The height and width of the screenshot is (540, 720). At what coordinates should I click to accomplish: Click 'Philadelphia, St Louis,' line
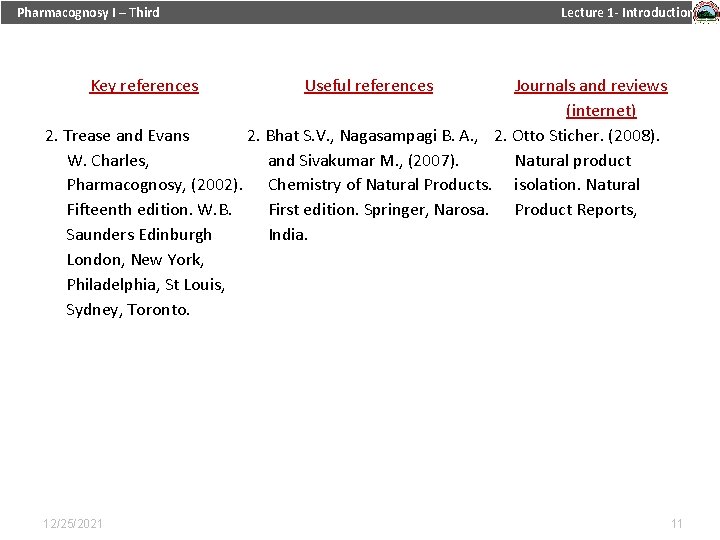[x=146, y=285]
